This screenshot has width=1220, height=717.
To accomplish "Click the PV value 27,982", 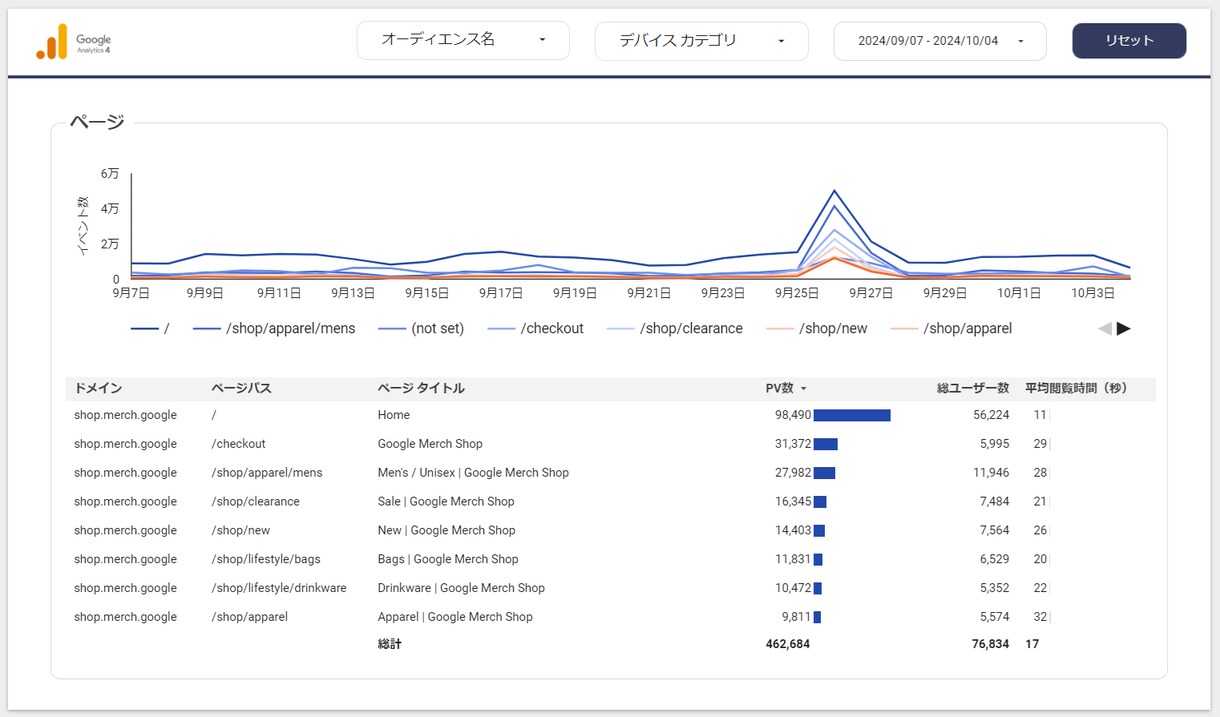I will pyautogui.click(x=792, y=473).
